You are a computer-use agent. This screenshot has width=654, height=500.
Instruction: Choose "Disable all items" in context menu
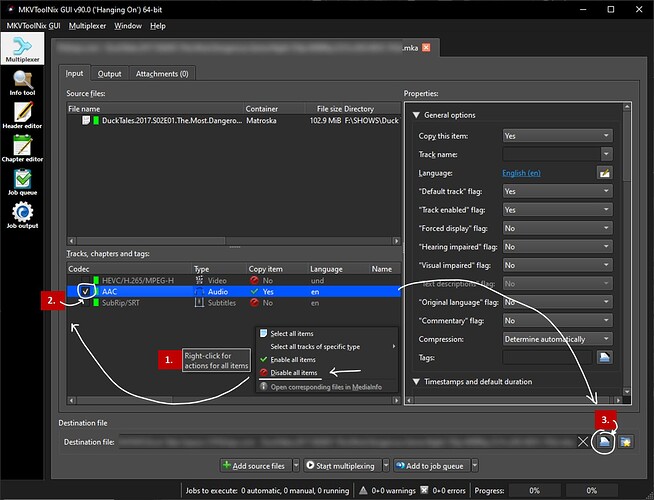(x=293, y=373)
